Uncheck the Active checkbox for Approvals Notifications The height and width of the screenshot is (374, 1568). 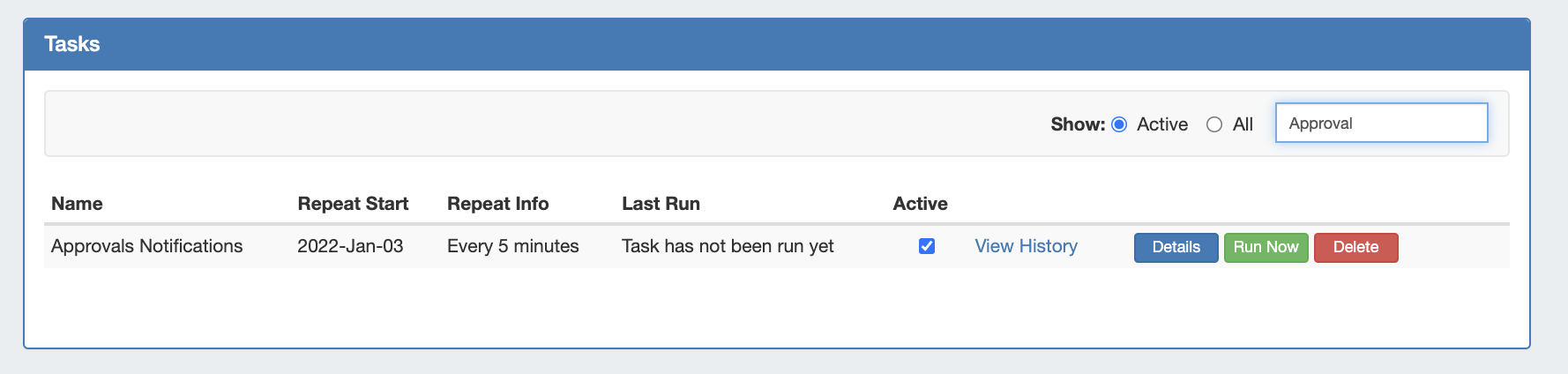927,246
